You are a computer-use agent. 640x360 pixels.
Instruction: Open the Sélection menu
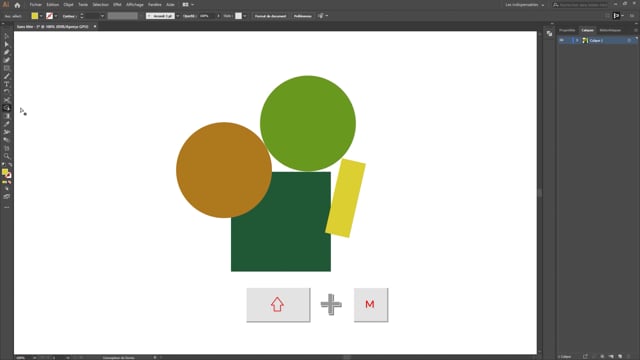tap(100, 4)
